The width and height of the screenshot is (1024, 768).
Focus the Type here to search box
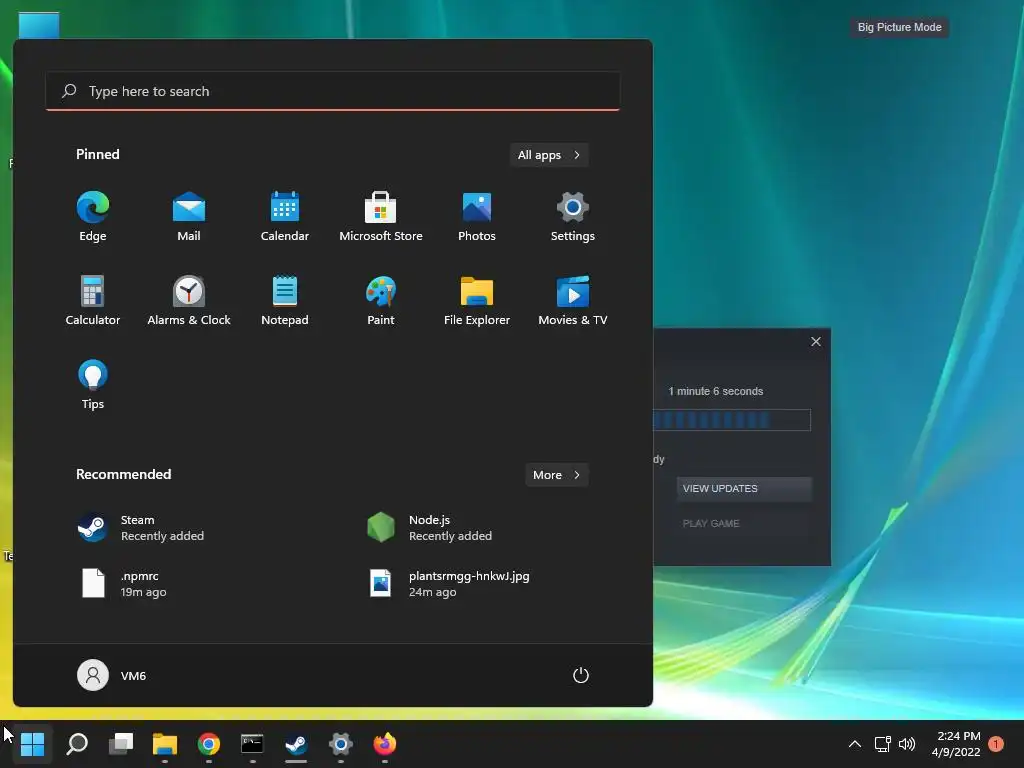332,91
